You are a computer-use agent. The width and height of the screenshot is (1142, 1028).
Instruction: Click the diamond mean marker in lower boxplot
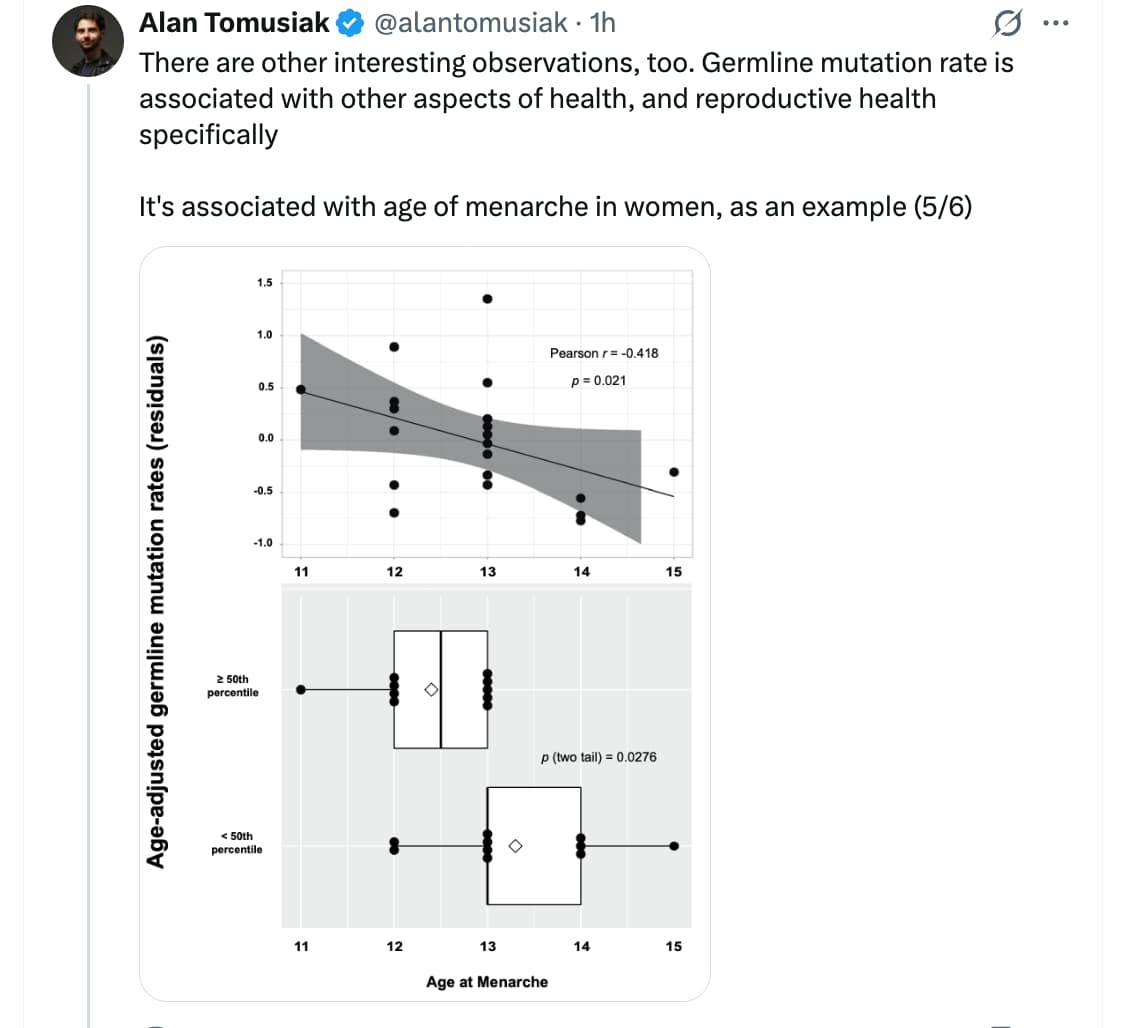(515, 846)
